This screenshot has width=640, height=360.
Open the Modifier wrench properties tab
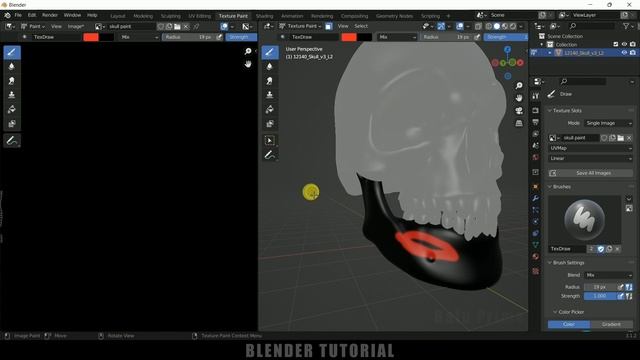pos(536,198)
